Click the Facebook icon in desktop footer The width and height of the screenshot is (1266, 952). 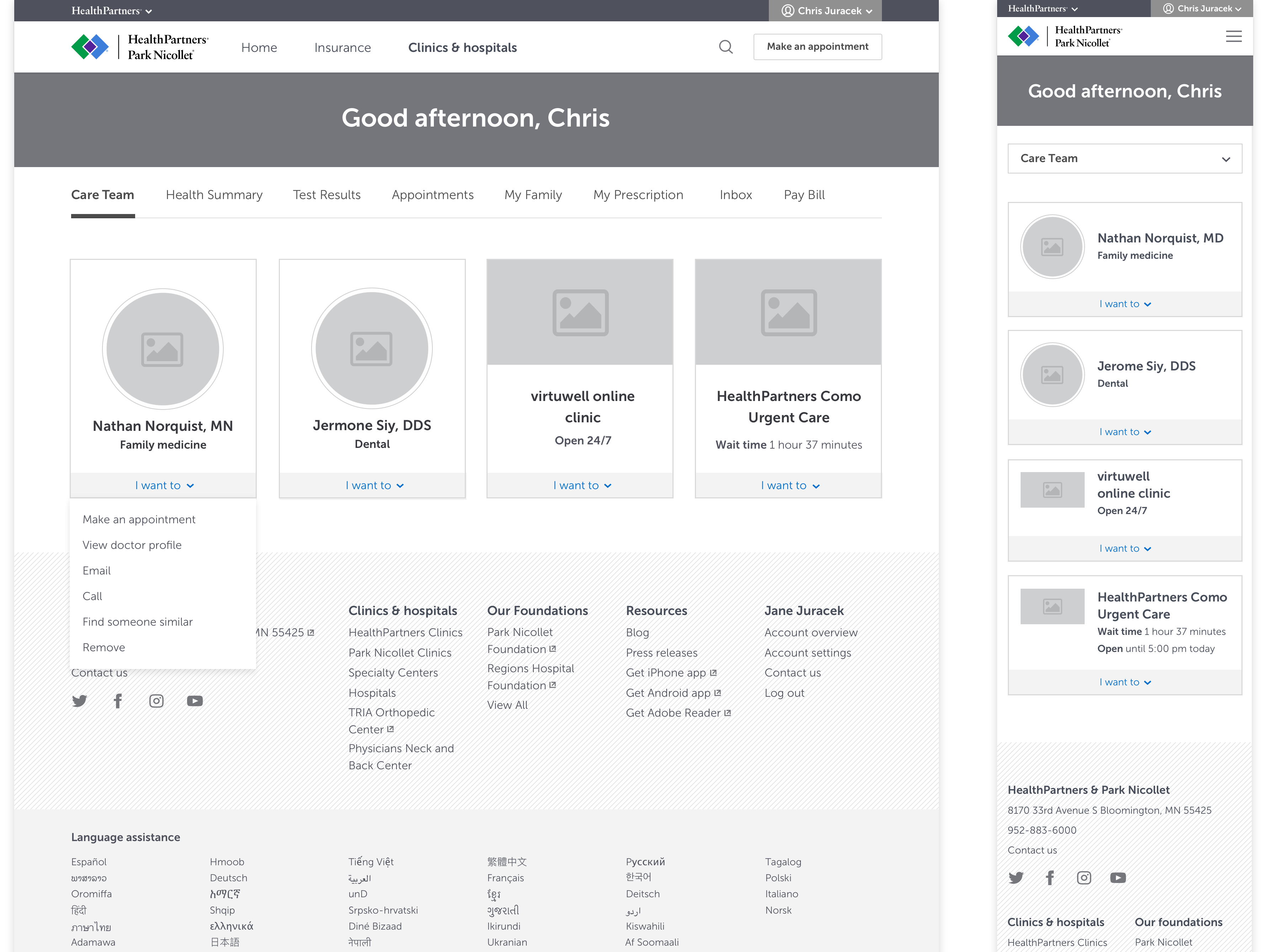click(x=118, y=701)
